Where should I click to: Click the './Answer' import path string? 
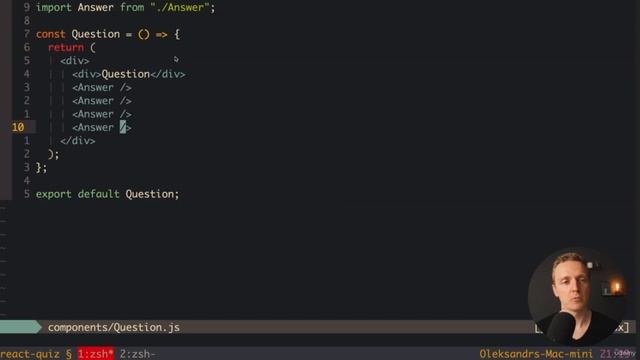coord(180,7)
